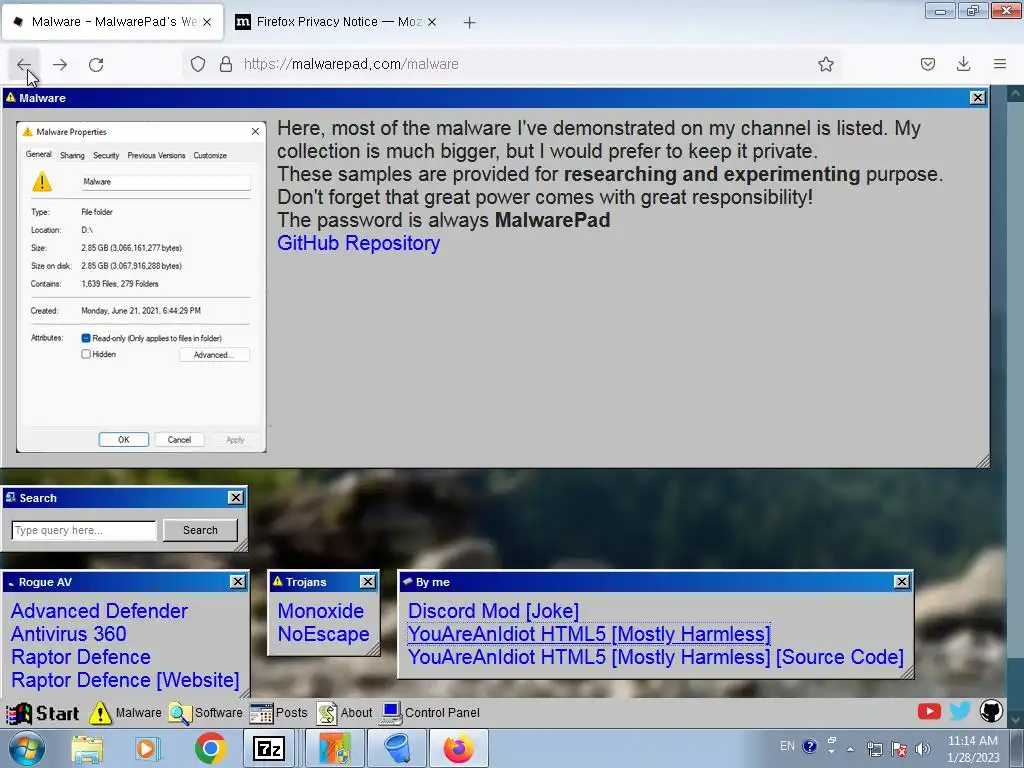Click the YouTube icon in site taskbar
This screenshot has width=1024, height=768.
point(929,711)
